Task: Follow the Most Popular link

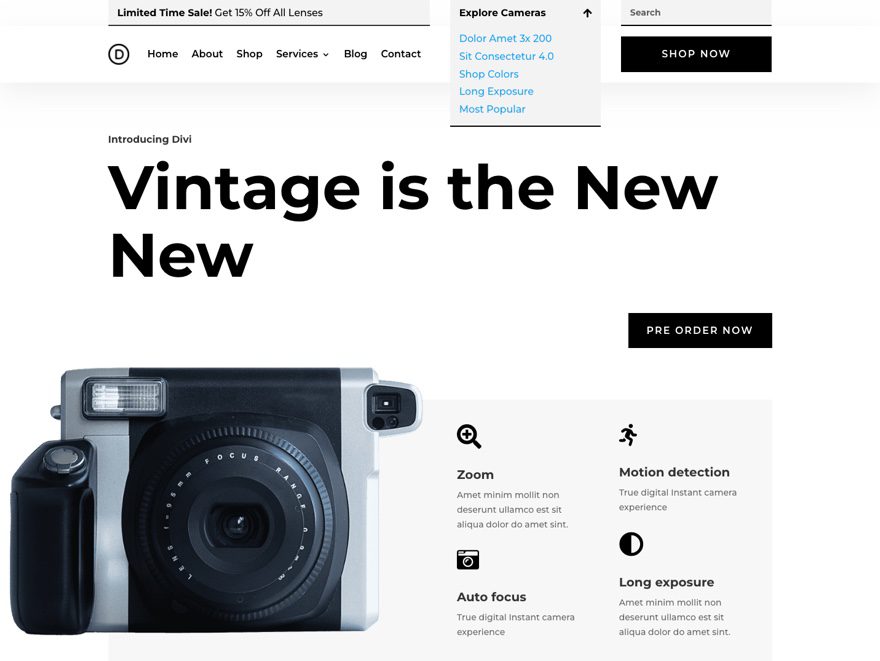Action: pos(492,109)
